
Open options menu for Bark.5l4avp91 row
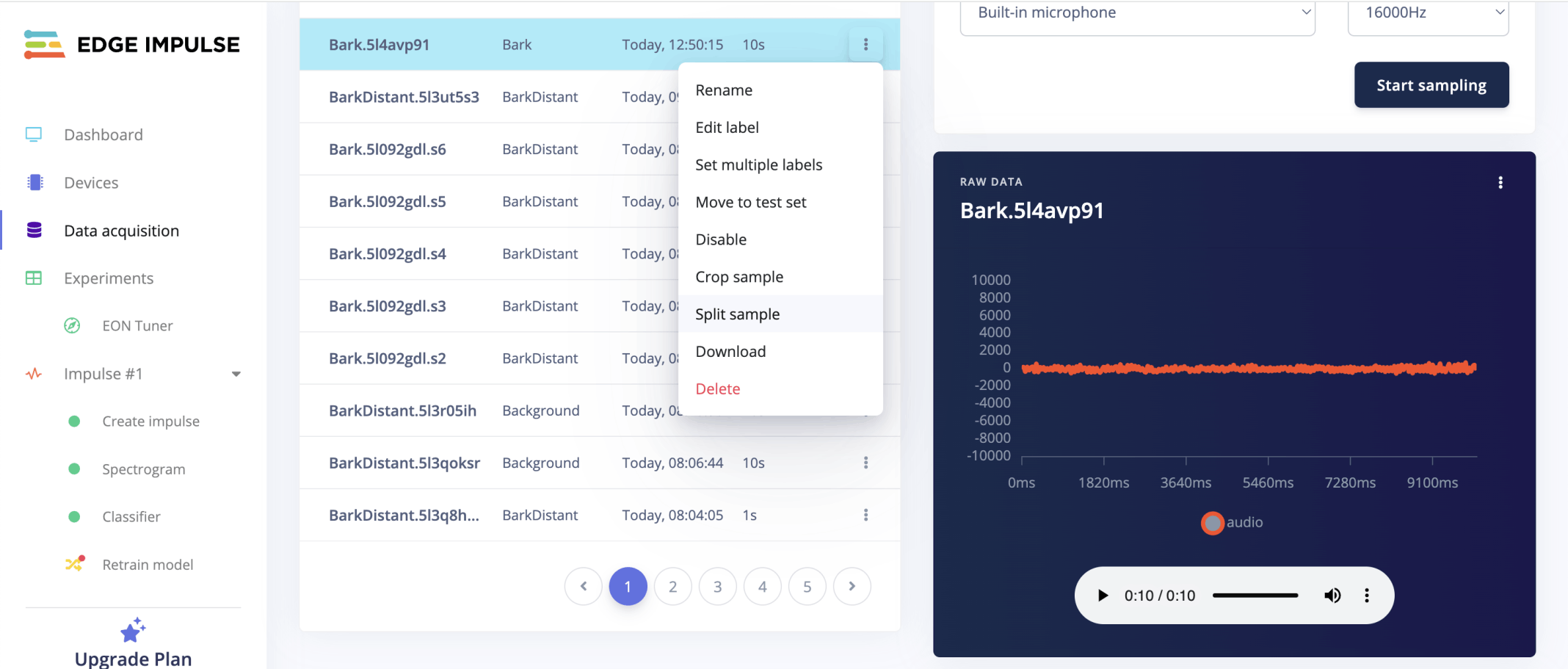pyautogui.click(x=866, y=45)
